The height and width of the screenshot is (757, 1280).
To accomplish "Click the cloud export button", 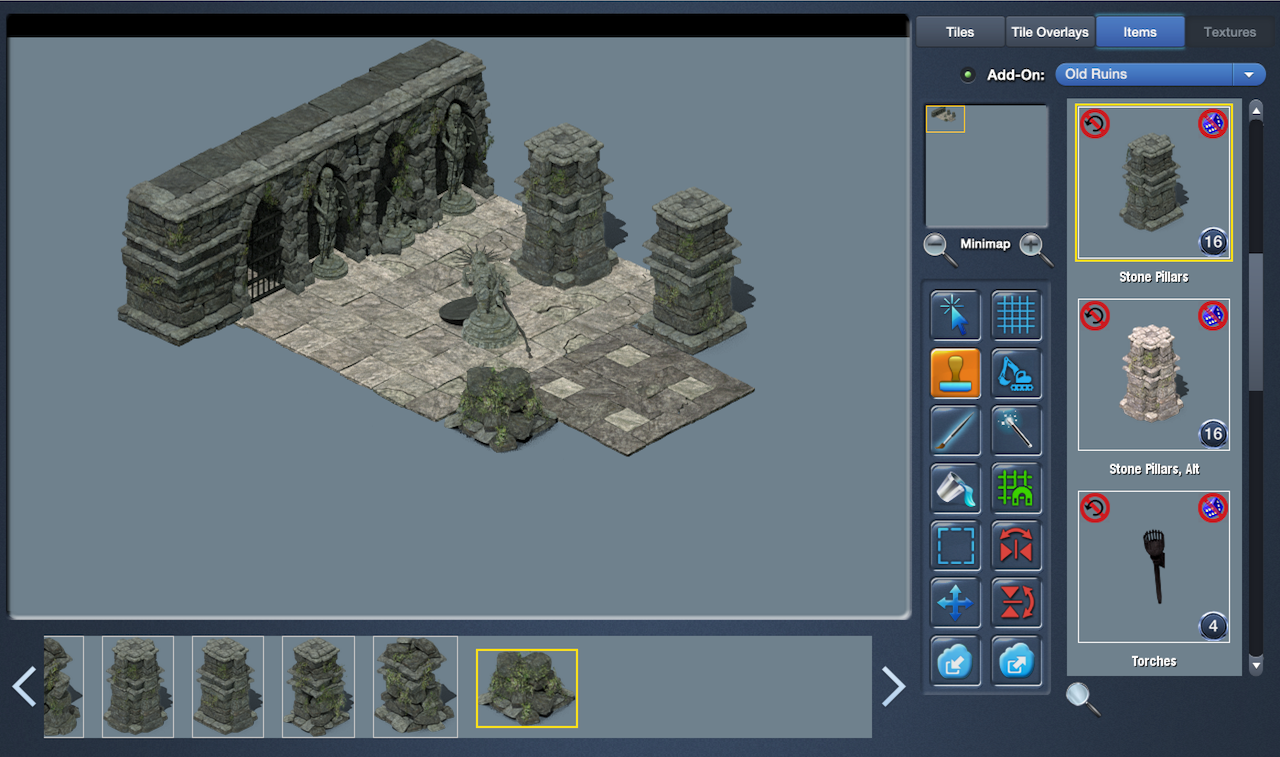I will pos(1016,661).
